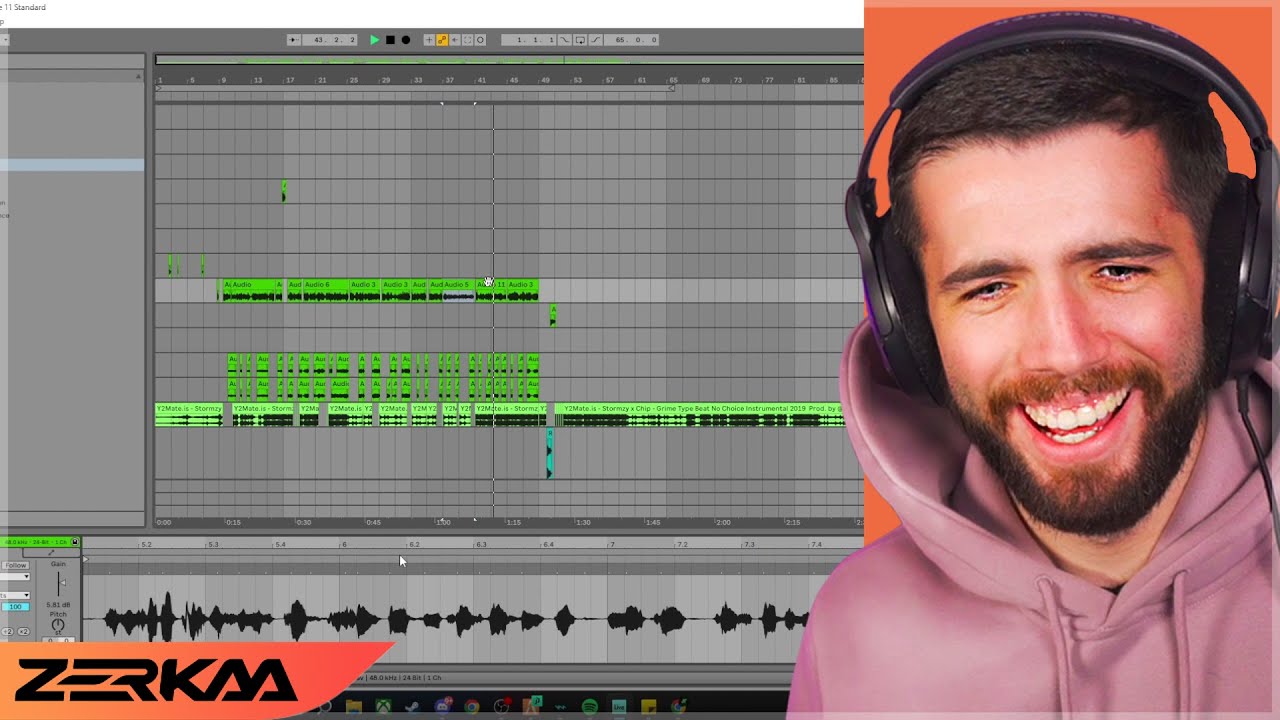Select the highlighted blue row in the browser

(x=72, y=165)
